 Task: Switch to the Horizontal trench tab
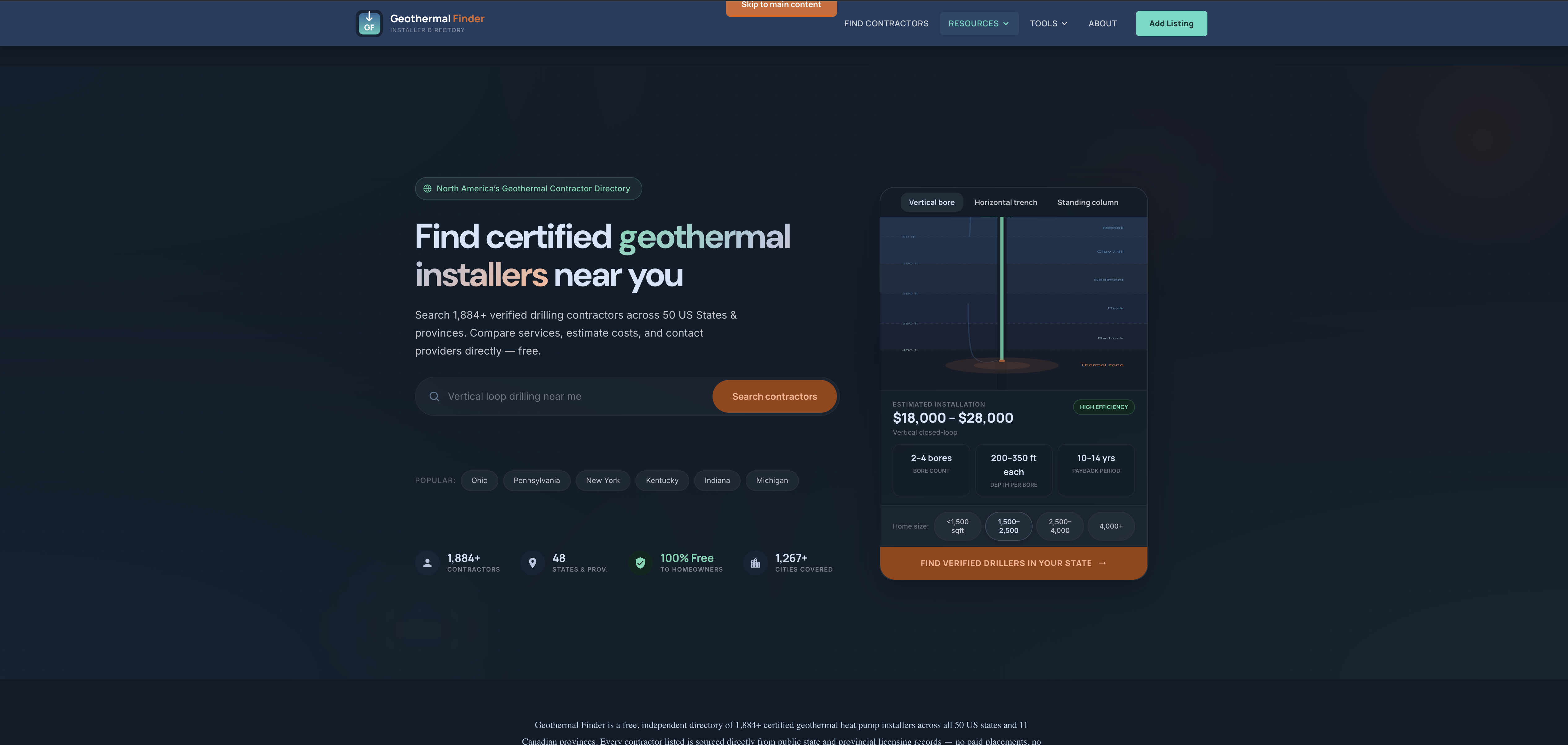click(x=1006, y=202)
